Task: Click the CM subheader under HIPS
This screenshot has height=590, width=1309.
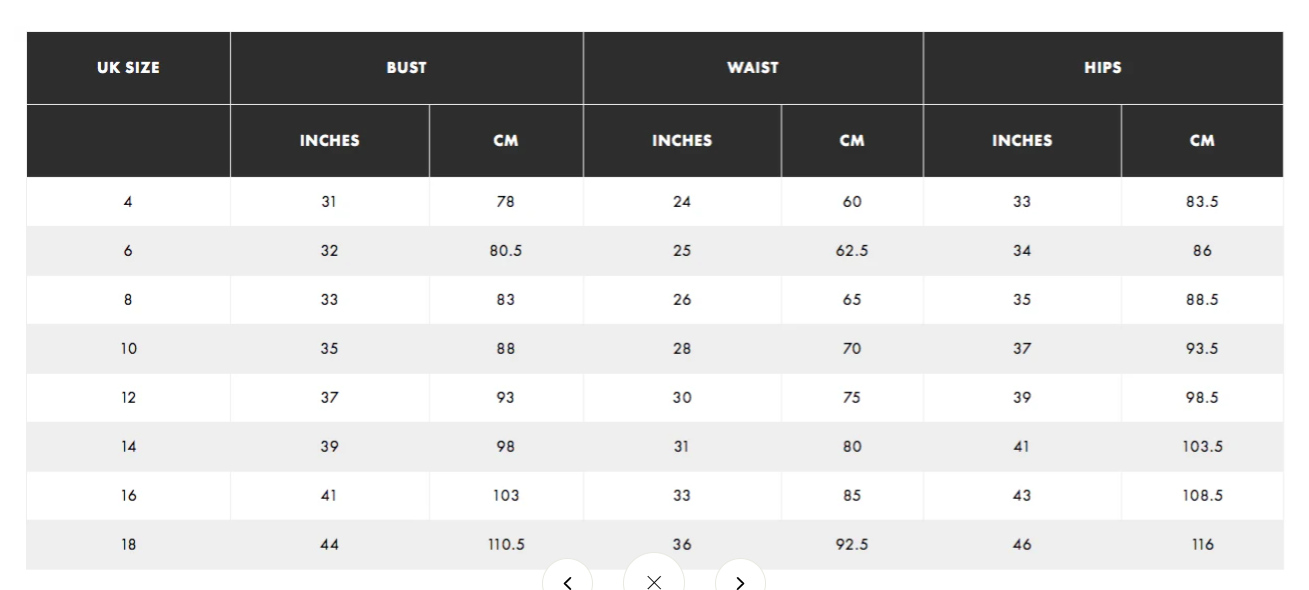Action: (1202, 141)
